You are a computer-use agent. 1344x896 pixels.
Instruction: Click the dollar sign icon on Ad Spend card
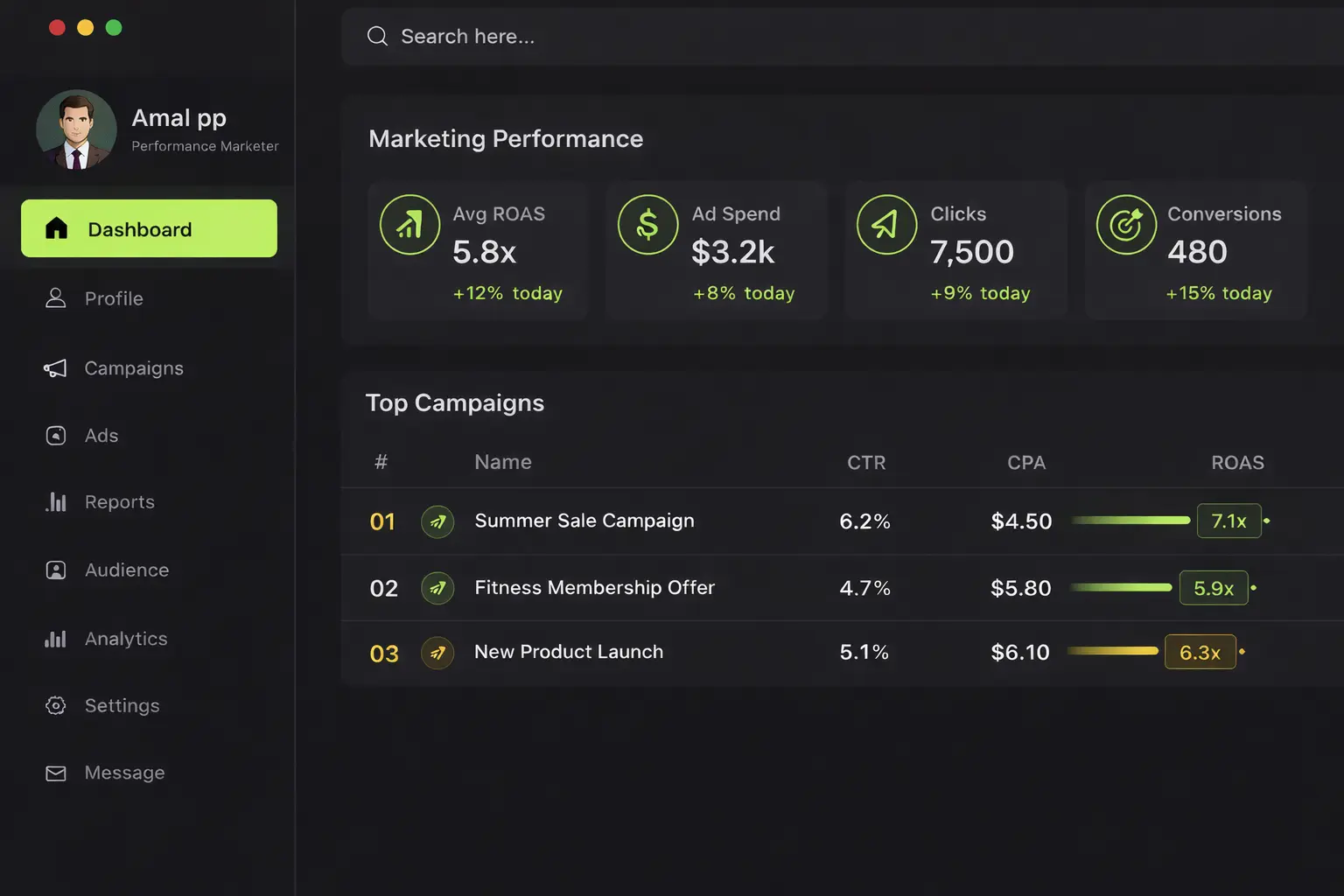(x=647, y=224)
